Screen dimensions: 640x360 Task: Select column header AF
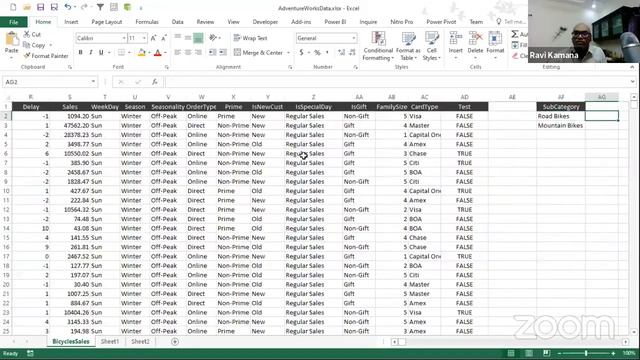561,97
